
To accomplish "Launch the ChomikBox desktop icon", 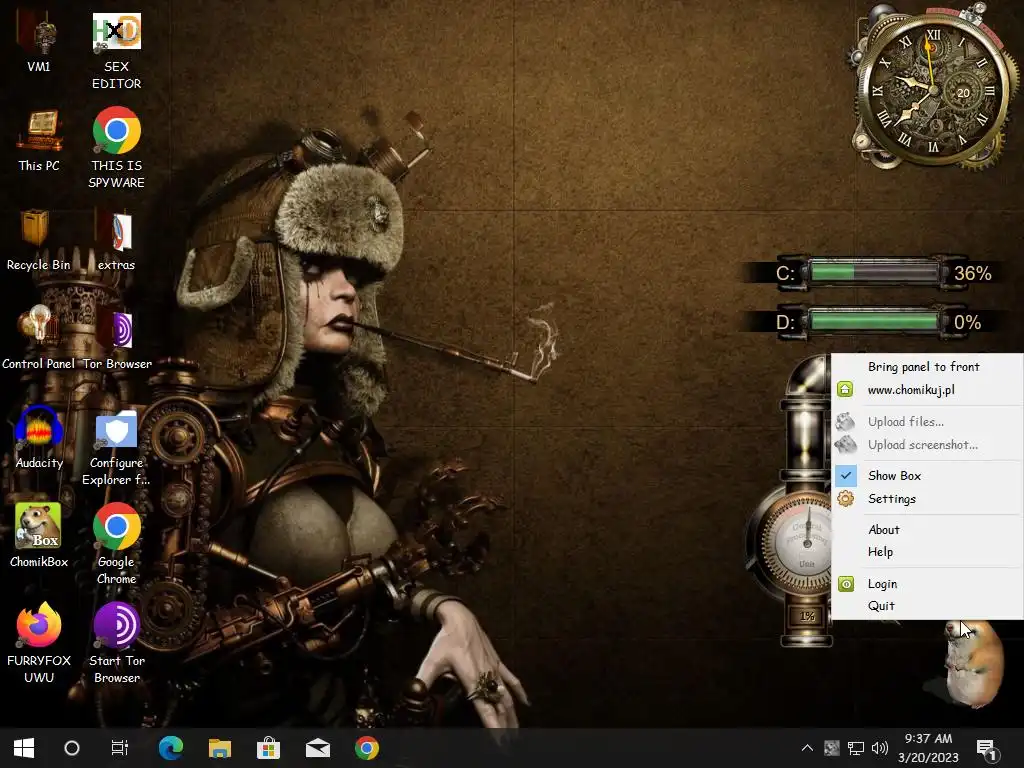I will coord(39,536).
